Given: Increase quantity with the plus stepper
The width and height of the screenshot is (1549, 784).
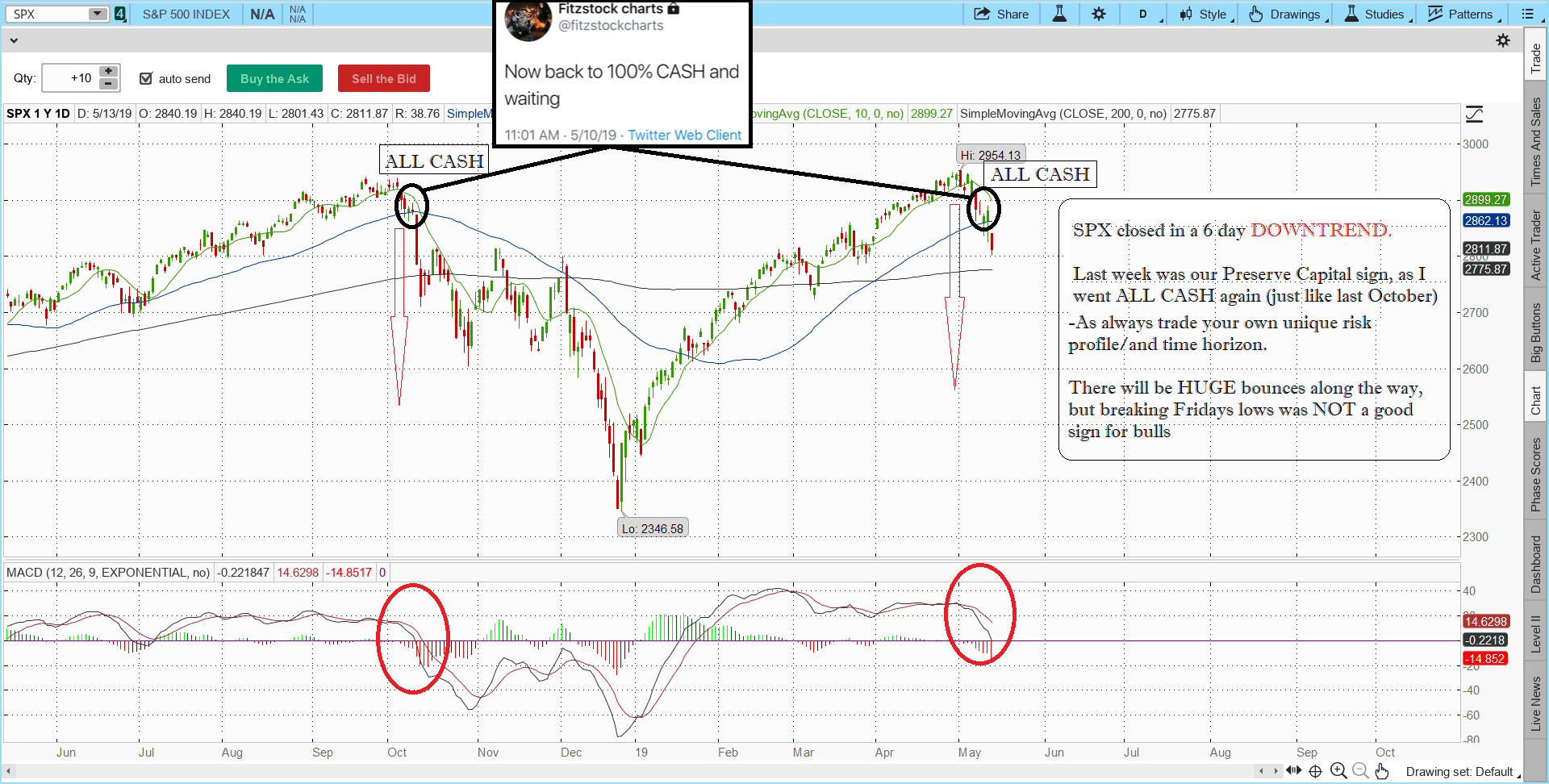Looking at the screenshot, I should point(108,72).
